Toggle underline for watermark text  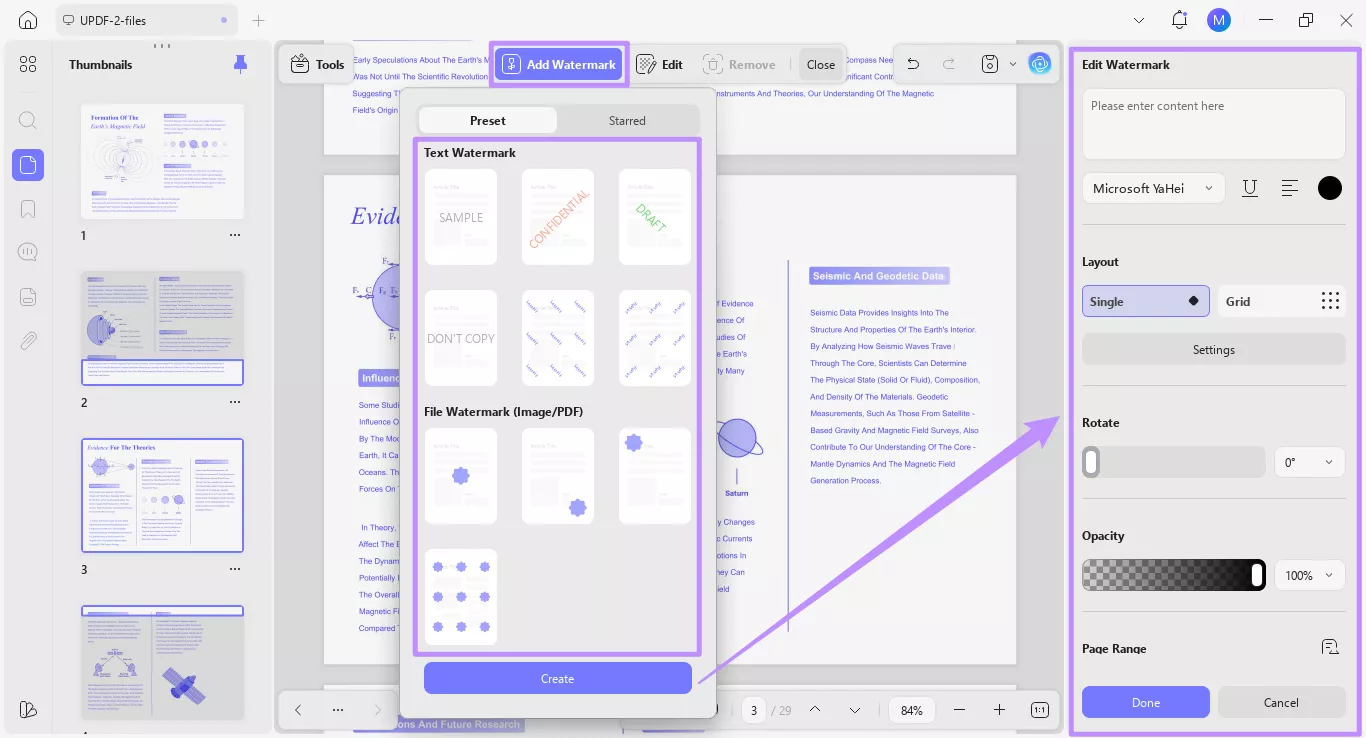[x=1250, y=188]
